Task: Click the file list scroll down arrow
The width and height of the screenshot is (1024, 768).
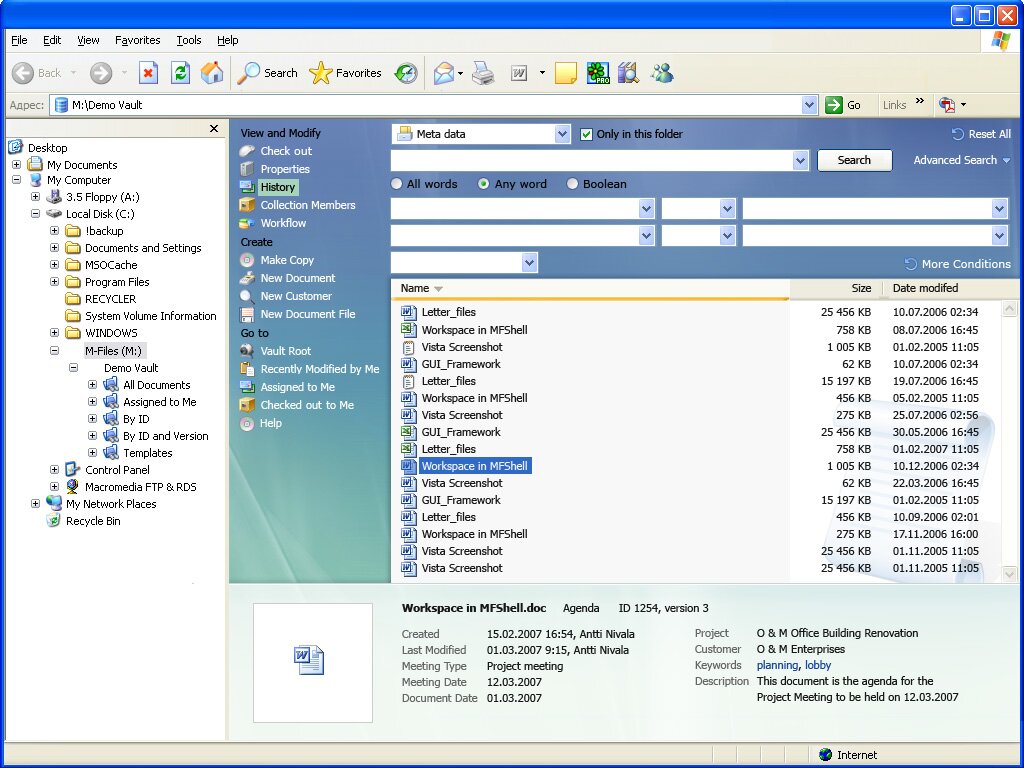Action: (x=1010, y=574)
